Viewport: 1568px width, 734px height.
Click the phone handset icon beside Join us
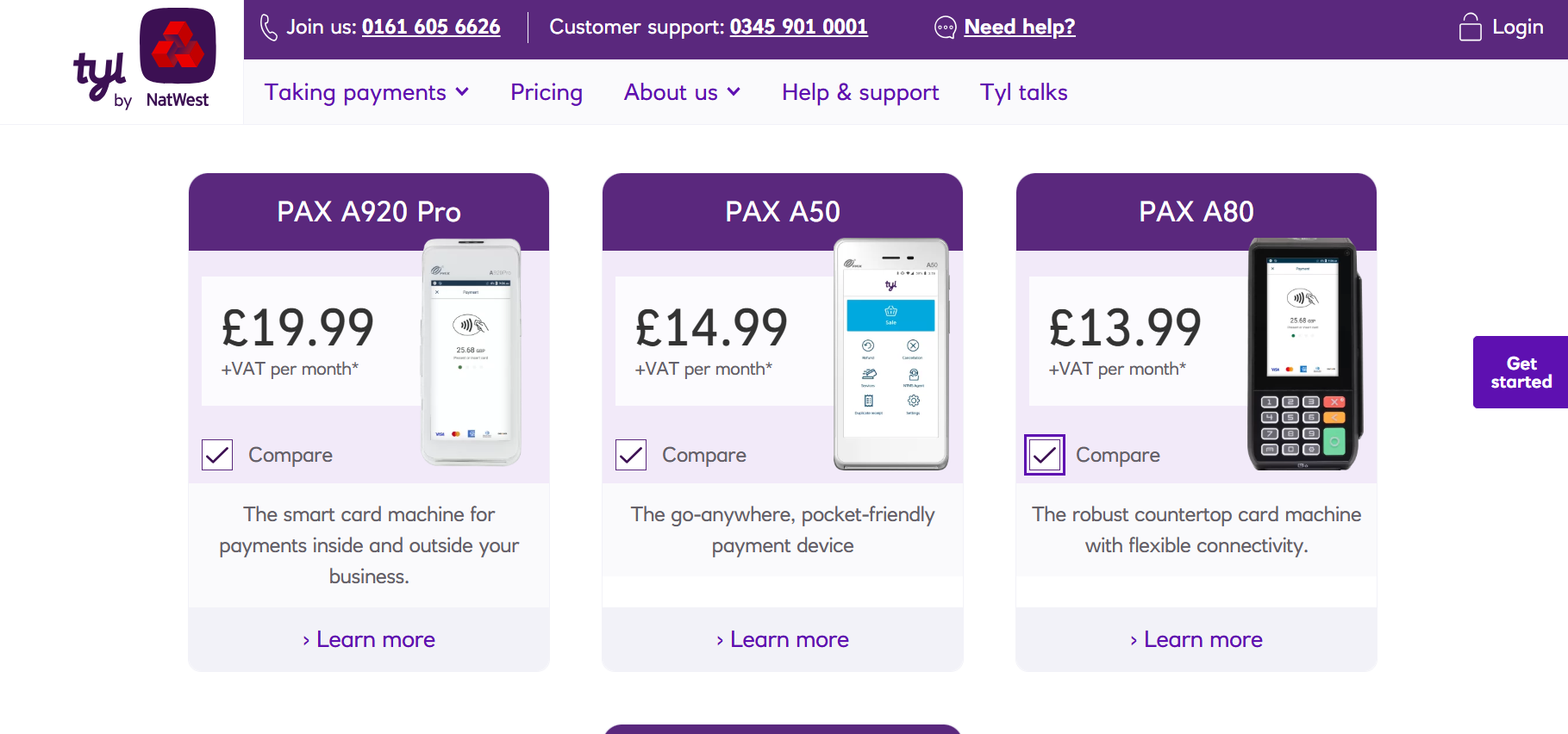[269, 28]
